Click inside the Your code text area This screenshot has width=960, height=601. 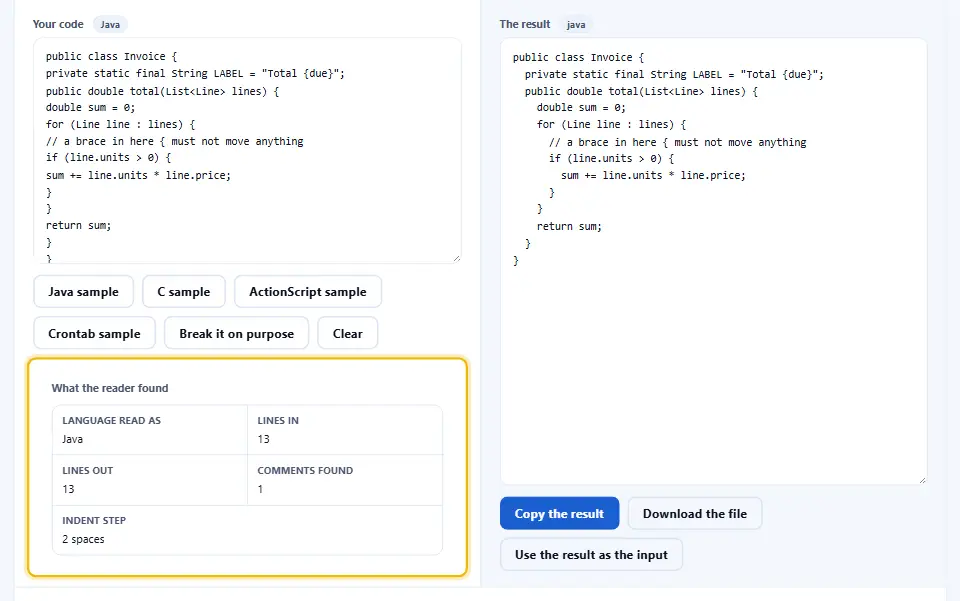point(247,151)
